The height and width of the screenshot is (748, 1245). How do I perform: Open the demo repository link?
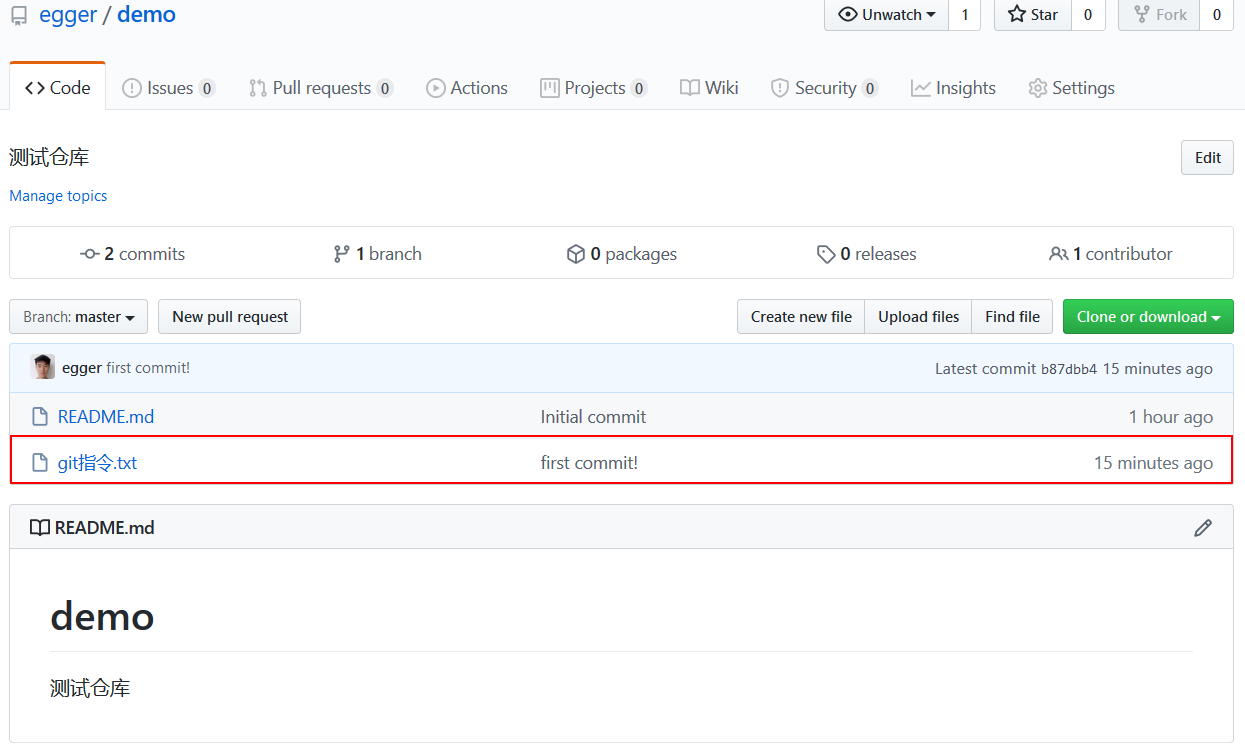click(146, 15)
